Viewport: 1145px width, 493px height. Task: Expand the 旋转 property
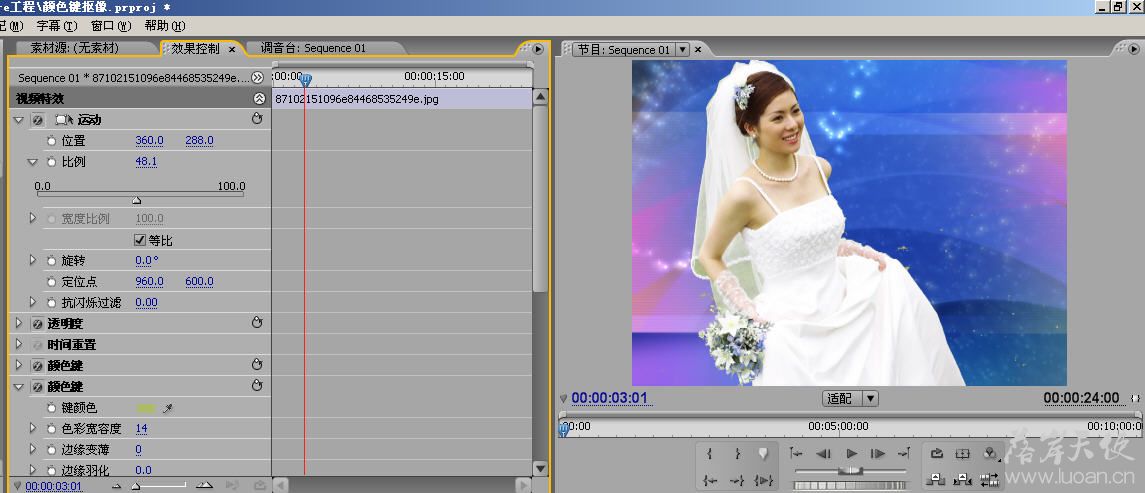[x=32, y=260]
